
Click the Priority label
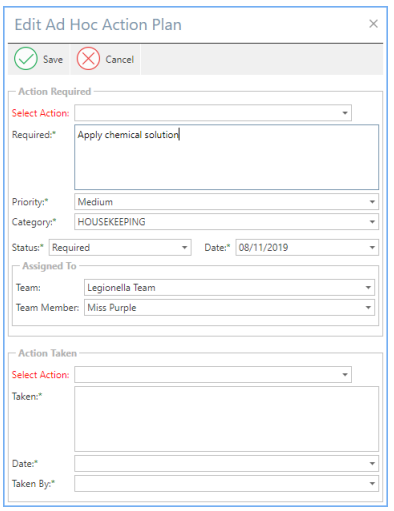coord(30,202)
